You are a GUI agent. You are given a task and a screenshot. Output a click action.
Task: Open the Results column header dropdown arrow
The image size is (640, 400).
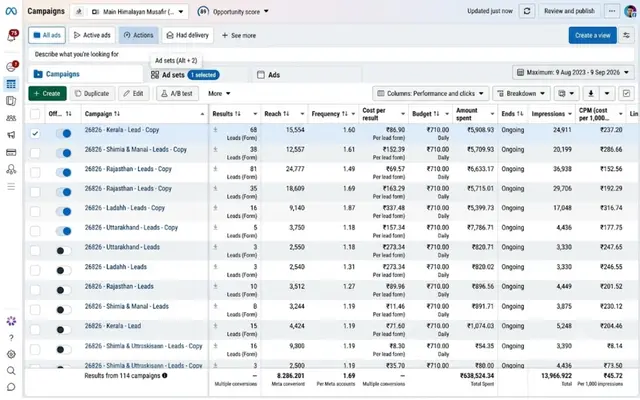[255, 114]
